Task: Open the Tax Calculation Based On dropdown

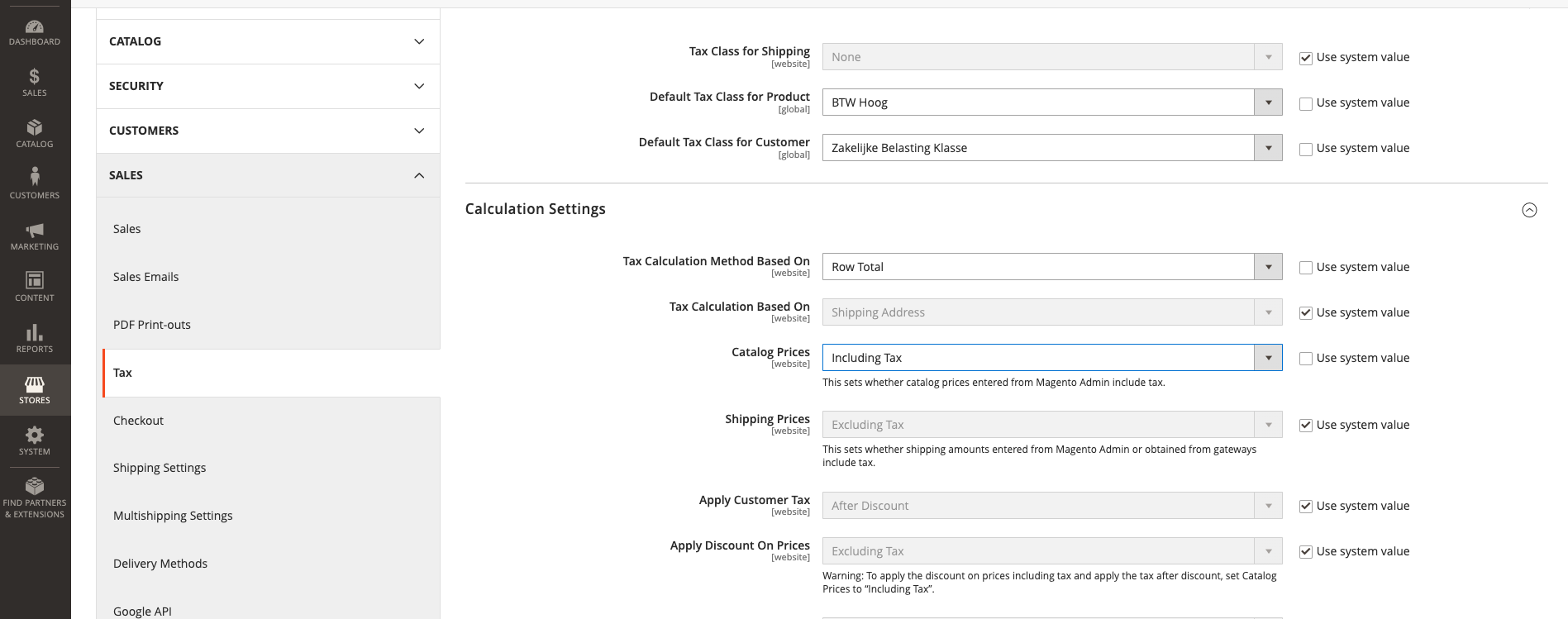Action: 1052,312
